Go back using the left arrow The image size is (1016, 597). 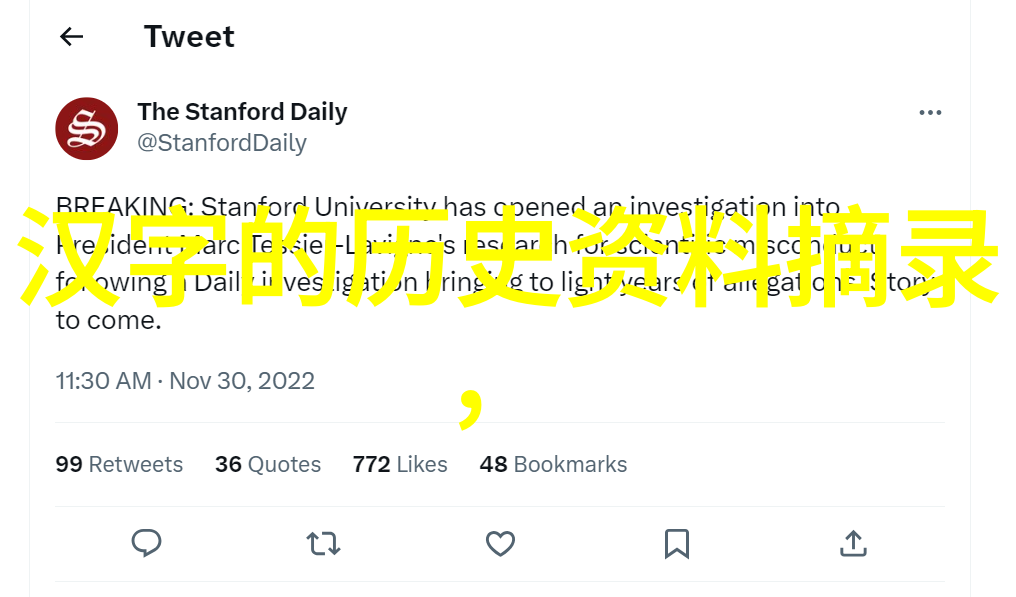[71, 37]
